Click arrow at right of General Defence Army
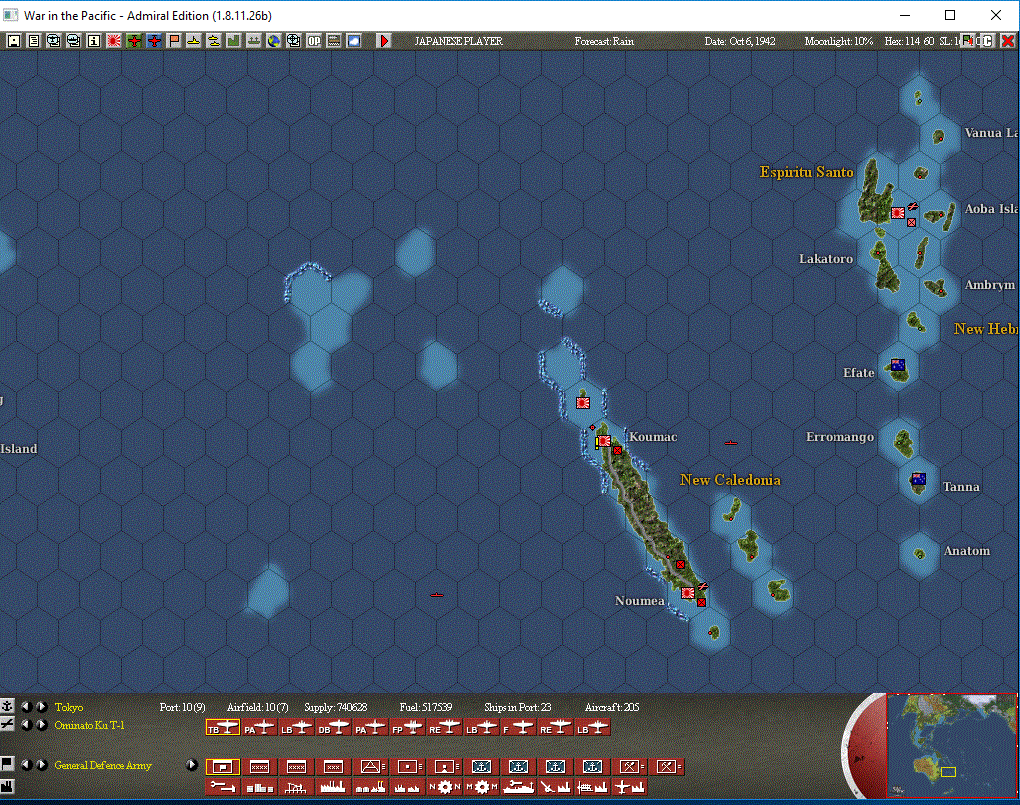The height and width of the screenshot is (805, 1020). 191,765
